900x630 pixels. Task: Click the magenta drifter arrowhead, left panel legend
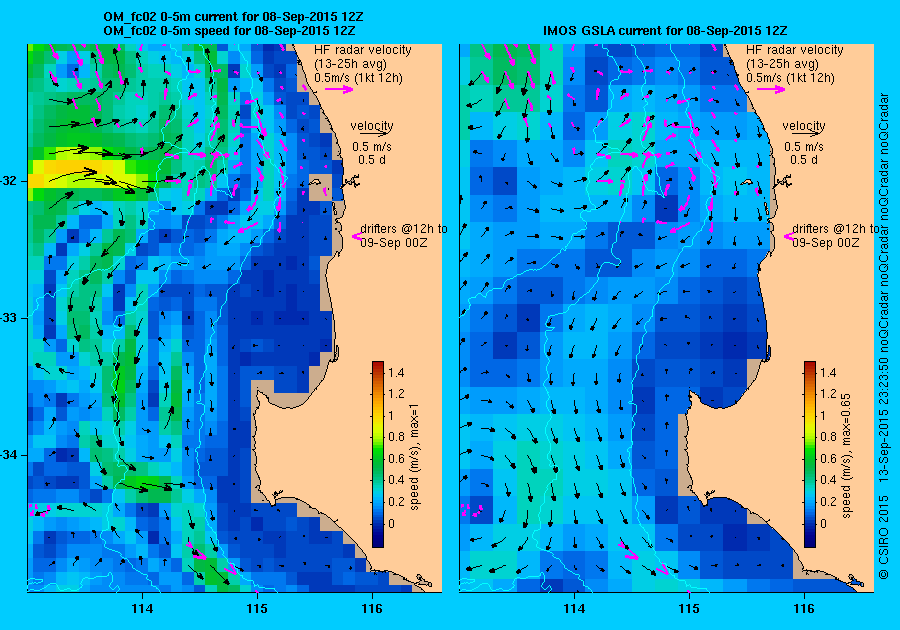[x=356, y=236]
